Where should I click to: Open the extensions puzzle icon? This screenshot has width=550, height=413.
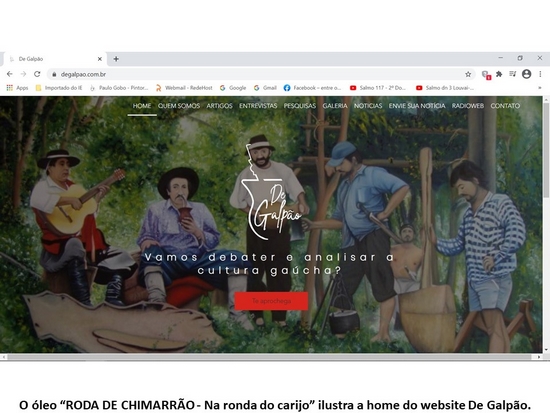(x=499, y=74)
